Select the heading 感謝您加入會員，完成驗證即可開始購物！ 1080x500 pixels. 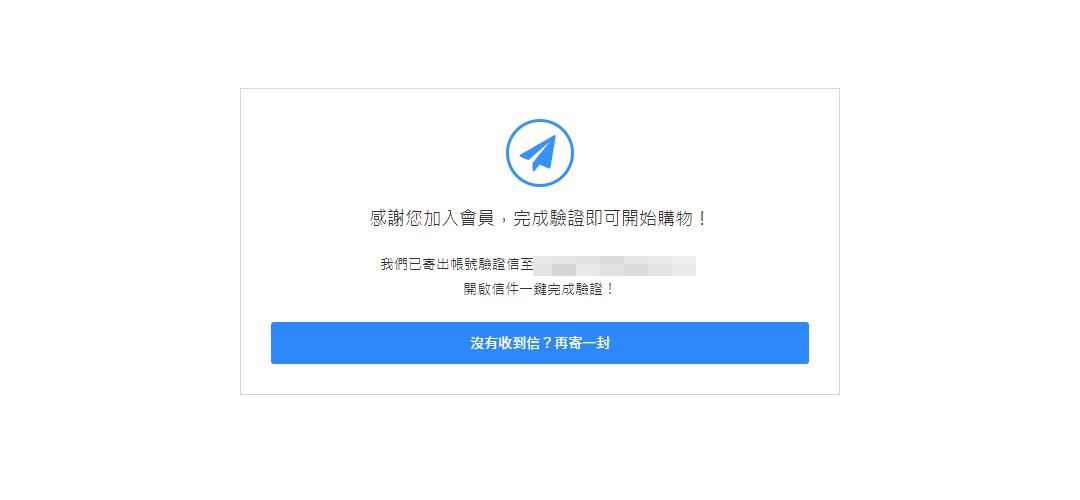pos(539,219)
